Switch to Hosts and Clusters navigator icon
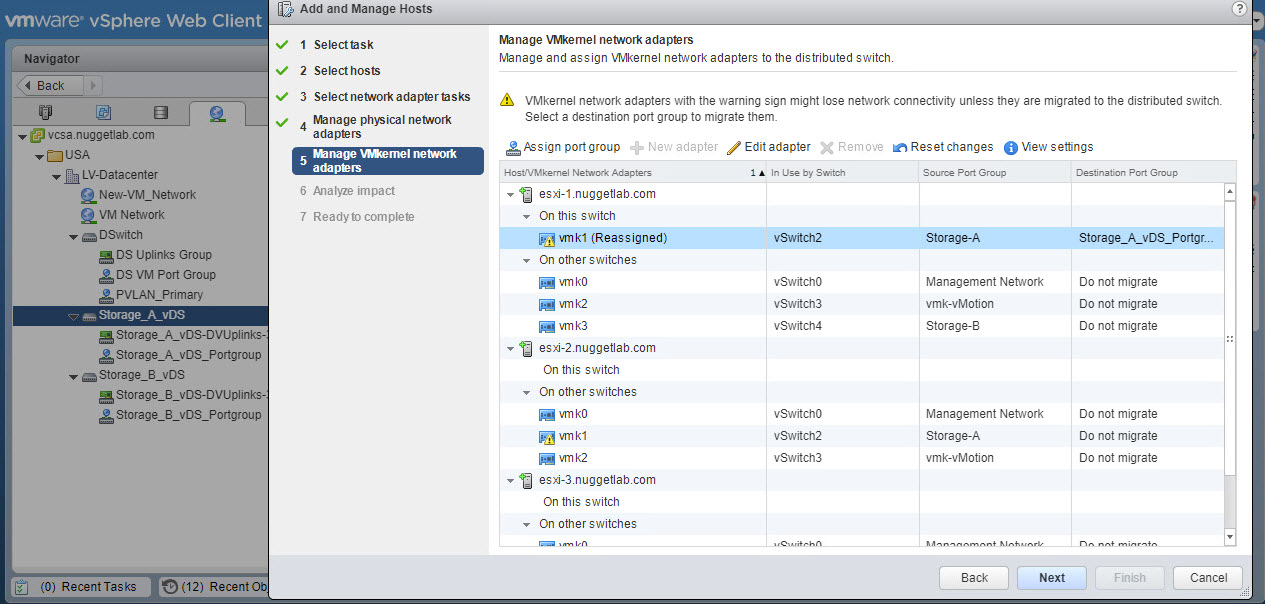1265x604 pixels. point(45,112)
